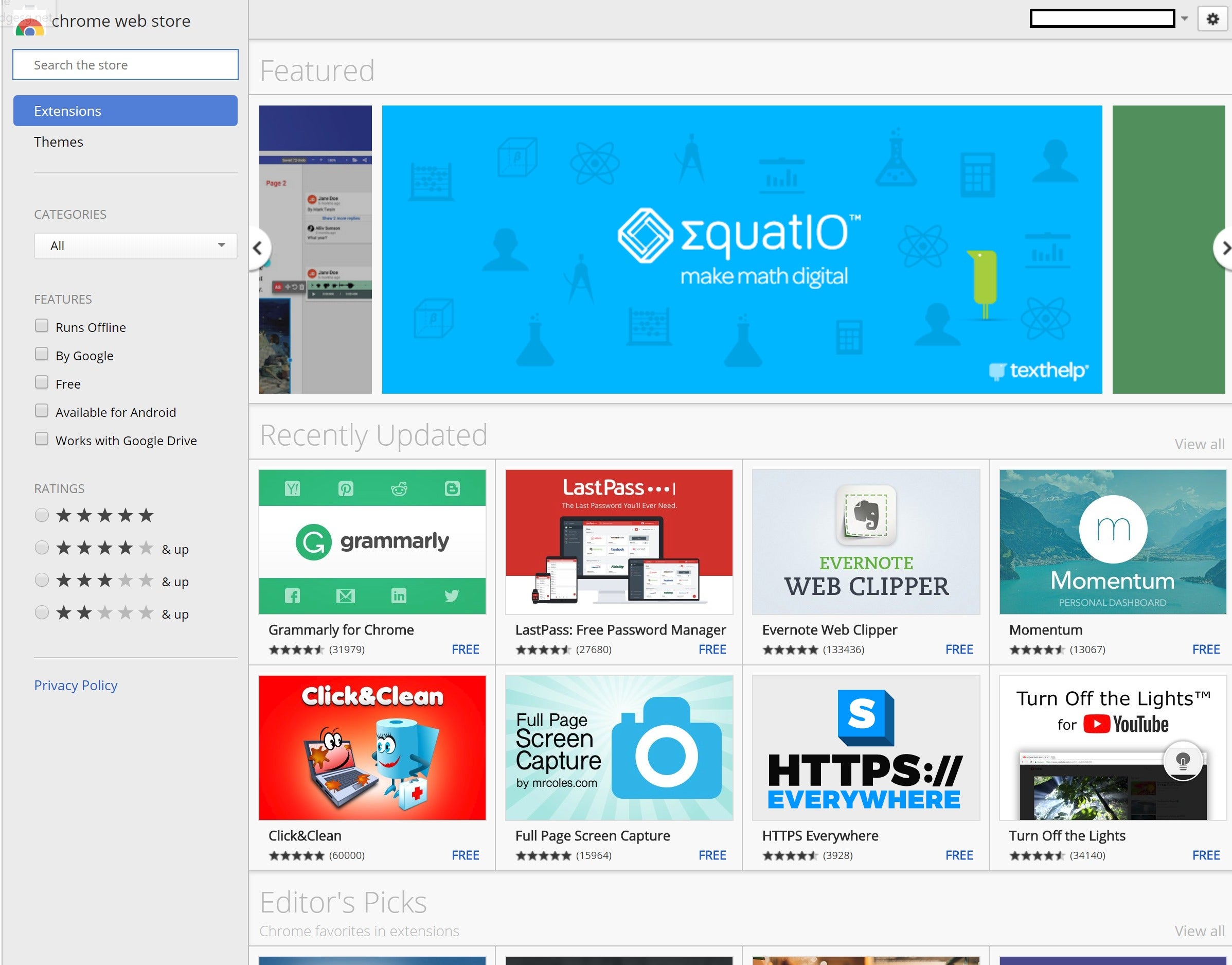The image size is (1232, 965).
Task: Enable the Works with Google Drive checkbox
Action: pos(41,439)
